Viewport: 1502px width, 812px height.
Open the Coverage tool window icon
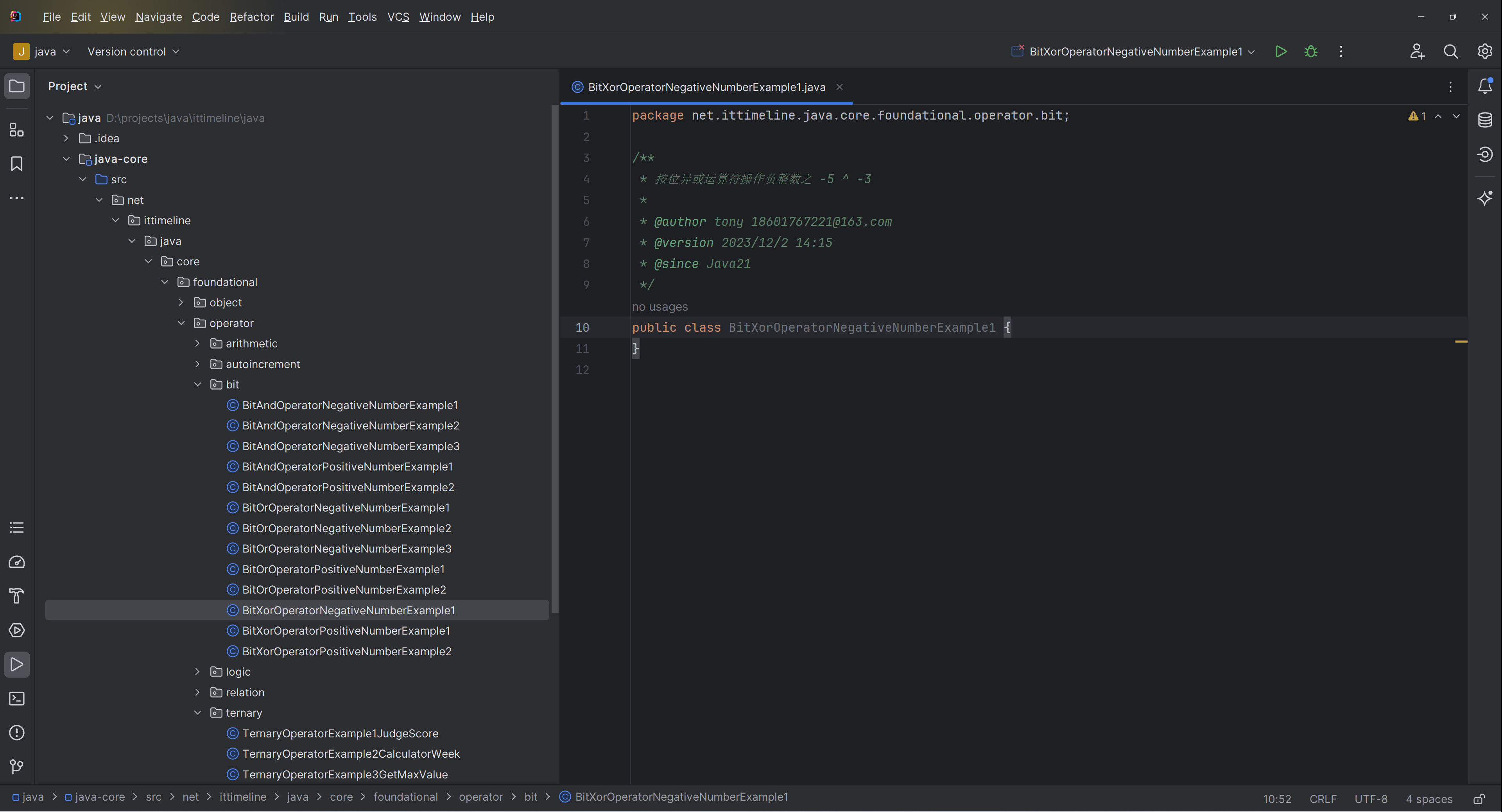pyautogui.click(x=1485, y=154)
